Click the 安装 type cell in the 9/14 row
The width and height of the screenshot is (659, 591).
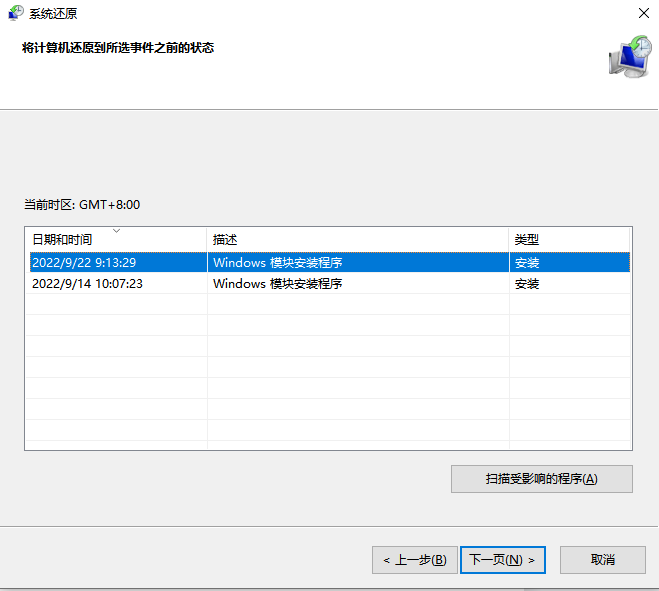click(x=527, y=284)
